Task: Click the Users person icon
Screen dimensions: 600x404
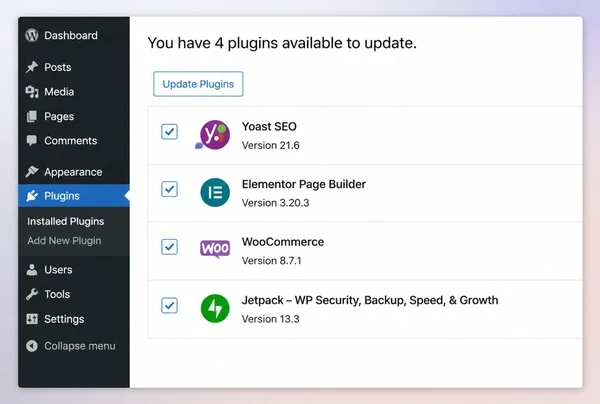Action: 32,270
